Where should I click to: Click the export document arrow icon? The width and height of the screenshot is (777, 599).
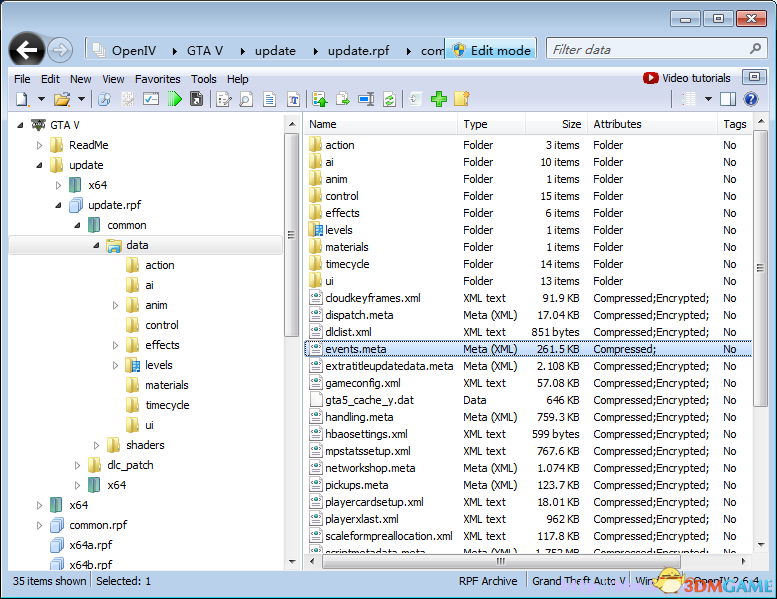343,99
